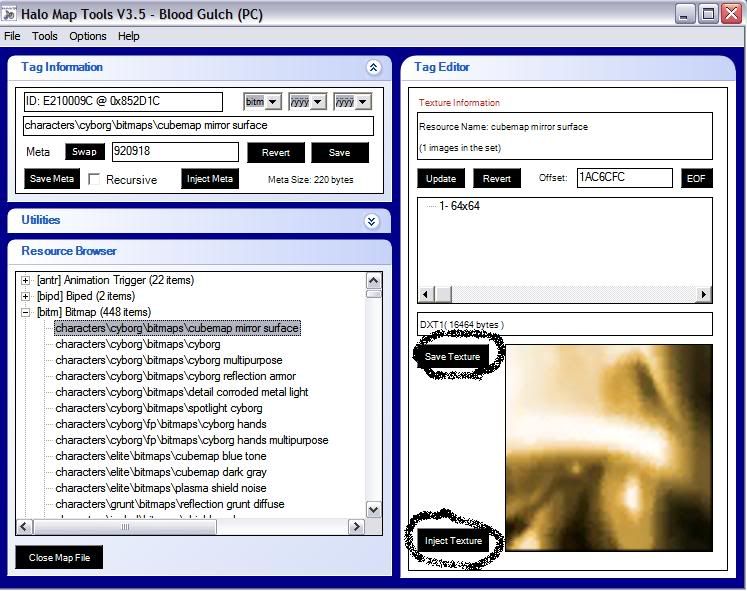Select elite plasma shield noise bitmap

tap(161, 488)
